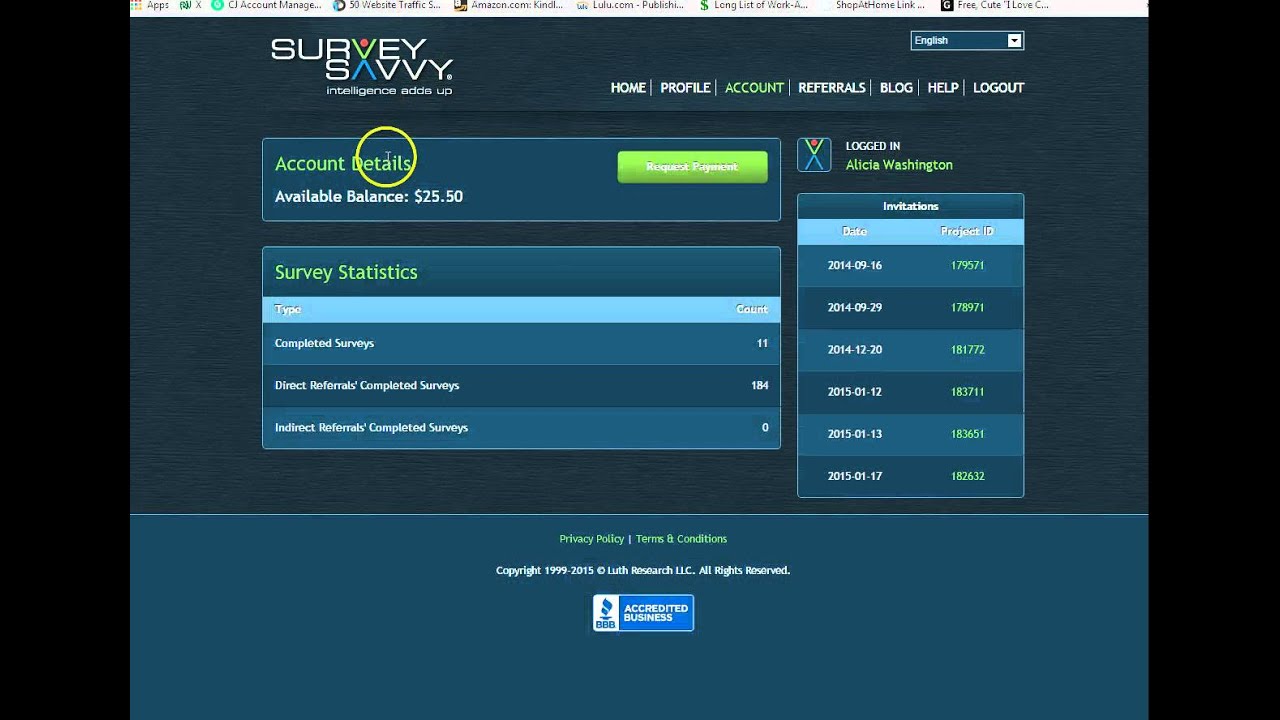Click the Survey Statistics heading
The height and width of the screenshot is (720, 1280).
point(346,272)
